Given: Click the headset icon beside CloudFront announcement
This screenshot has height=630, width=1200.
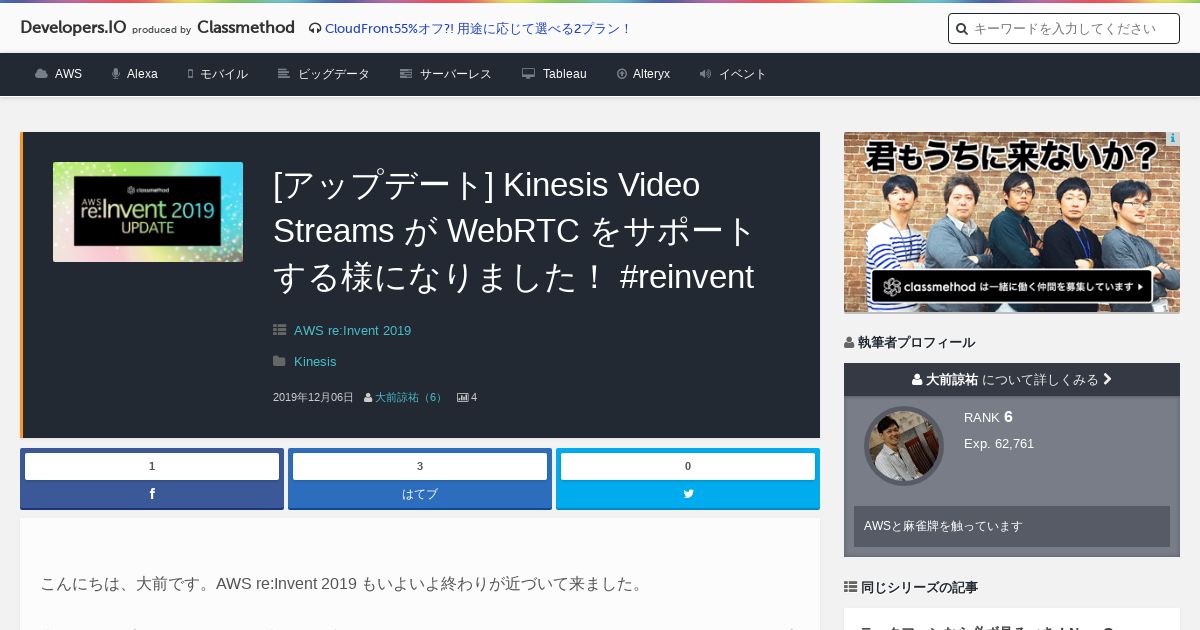Looking at the screenshot, I should (x=315, y=29).
